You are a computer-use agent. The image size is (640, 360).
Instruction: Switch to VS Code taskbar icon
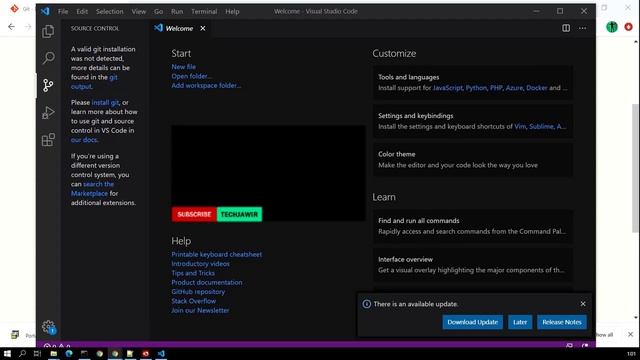pyautogui.click(x=161, y=353)
